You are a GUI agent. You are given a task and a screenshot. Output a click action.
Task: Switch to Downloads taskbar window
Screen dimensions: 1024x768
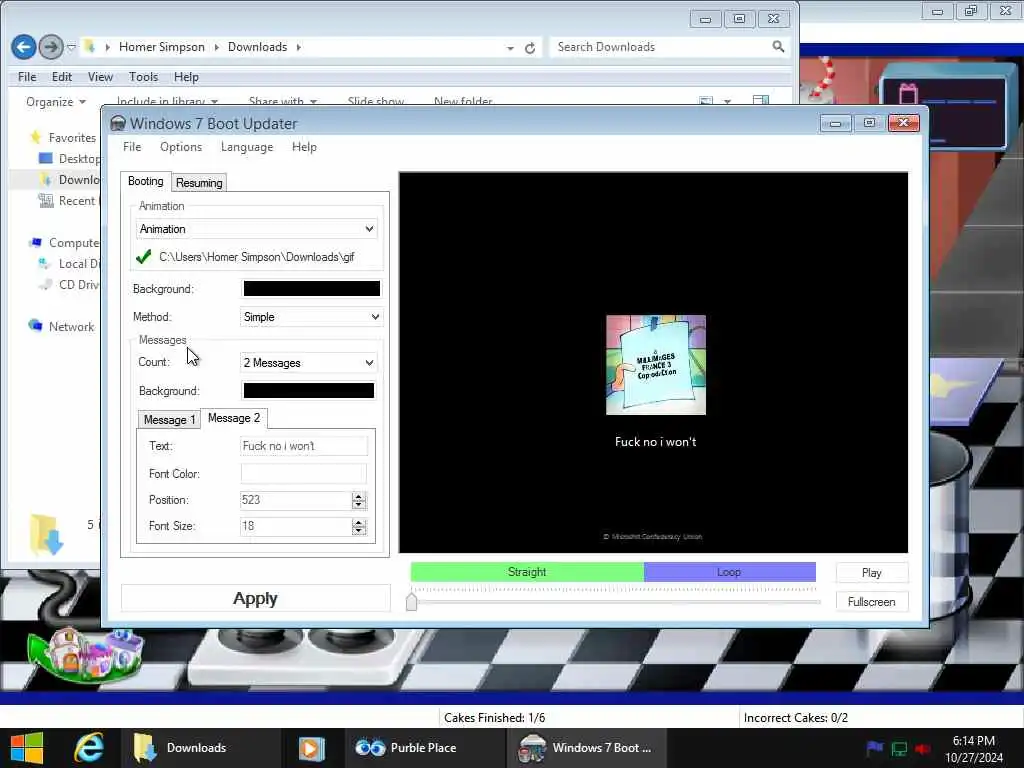click(200, 748)
